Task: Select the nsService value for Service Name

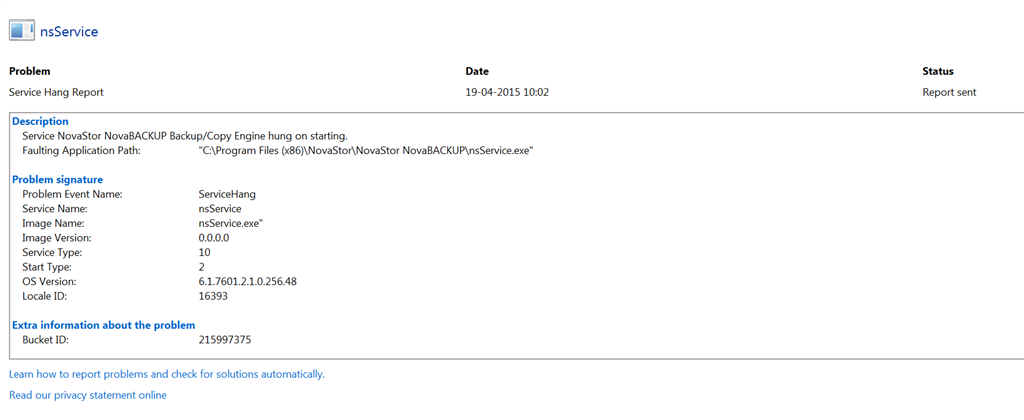Action: (x=220, y=209)
